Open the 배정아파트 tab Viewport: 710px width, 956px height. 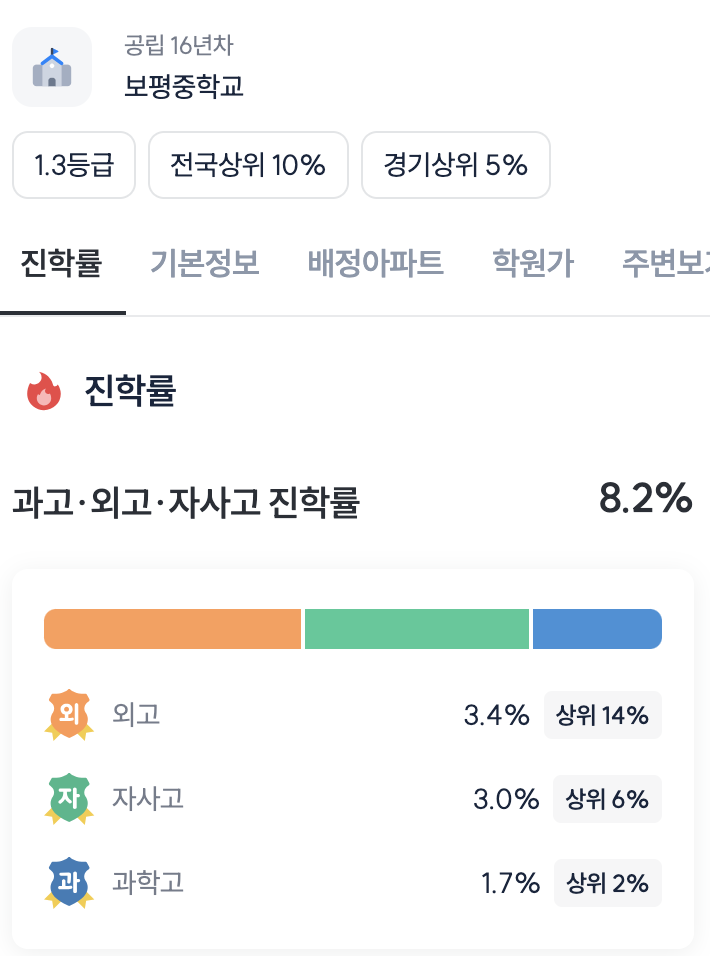[376, 264]
